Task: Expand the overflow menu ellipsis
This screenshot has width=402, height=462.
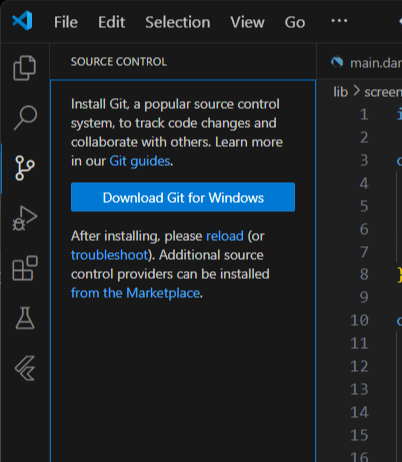Action: point(339,21)
